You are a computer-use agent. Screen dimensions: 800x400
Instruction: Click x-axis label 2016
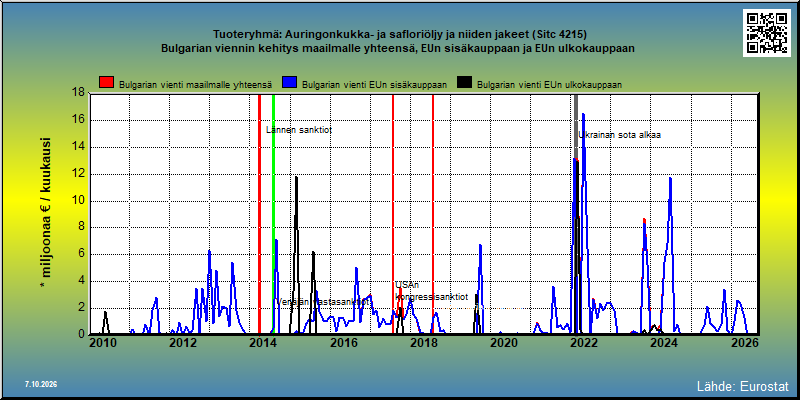click(x=343, y=343)
